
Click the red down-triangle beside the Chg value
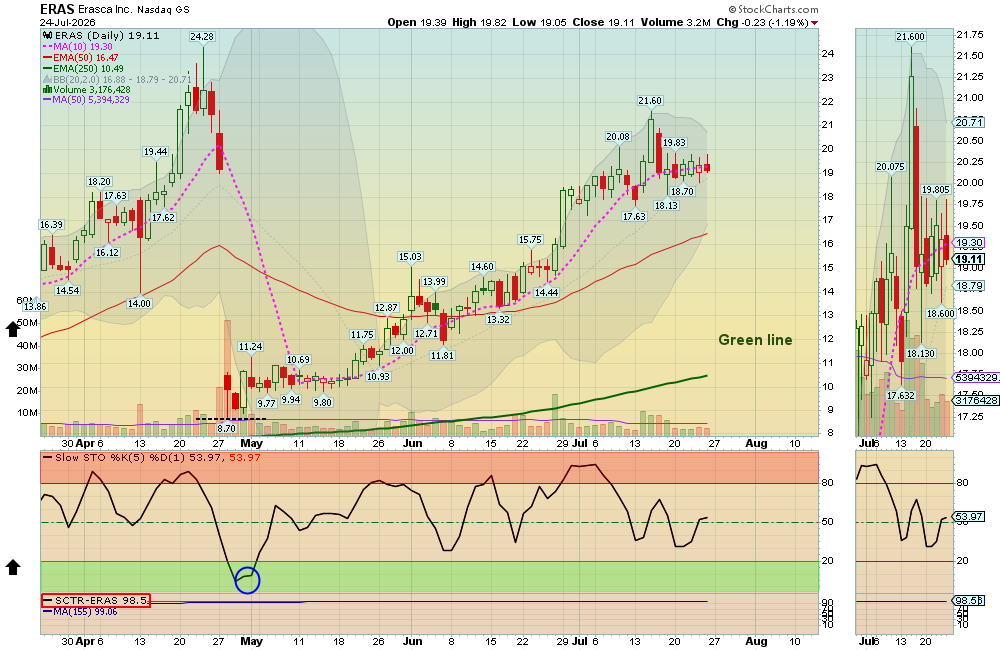click(x=814, y=23)
